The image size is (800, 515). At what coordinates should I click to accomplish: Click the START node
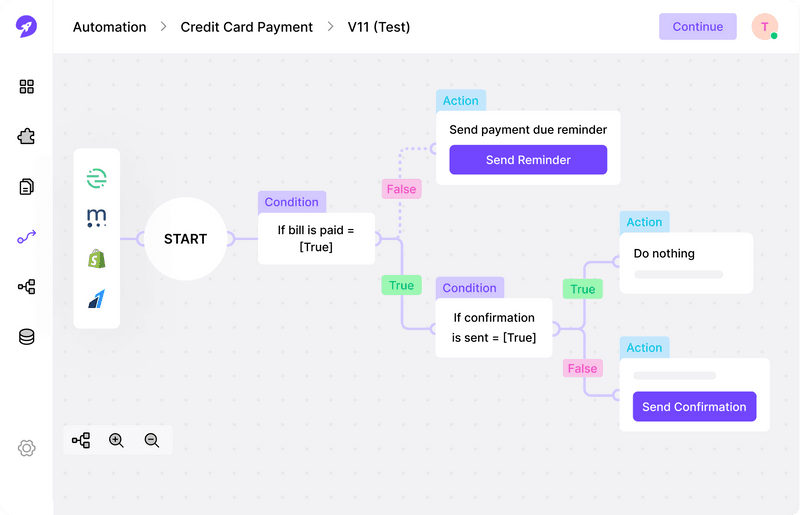pos(185,239)
